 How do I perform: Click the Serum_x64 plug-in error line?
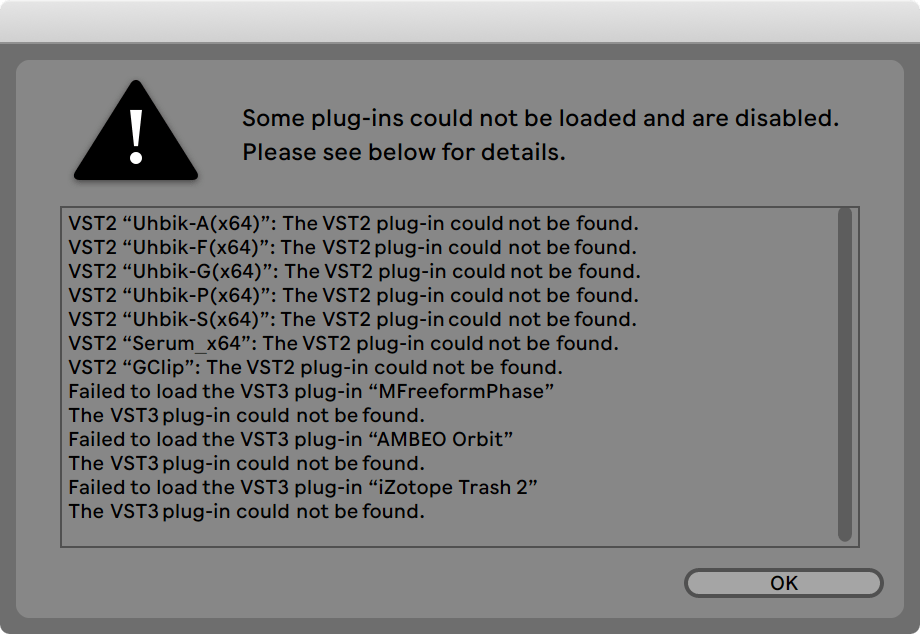click(x=343, y=344)
